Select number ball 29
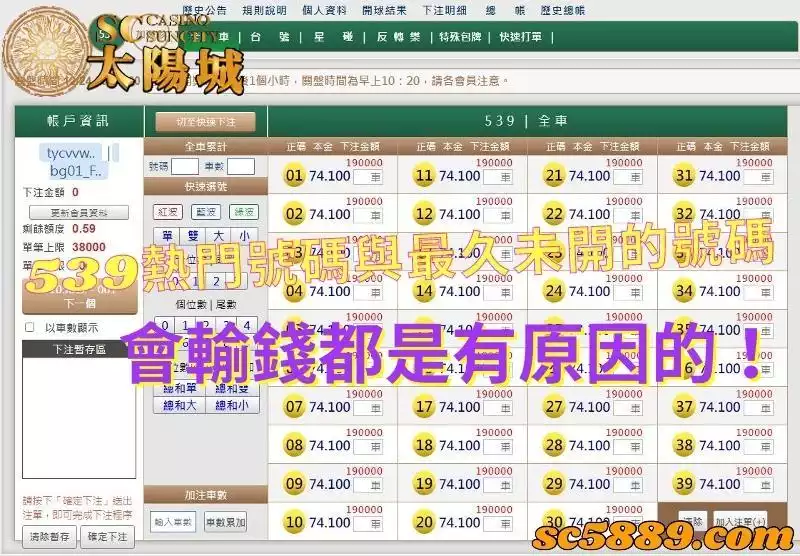Image resolution: width=800 pixels, height=556 pixels. [x=554, y=484]
